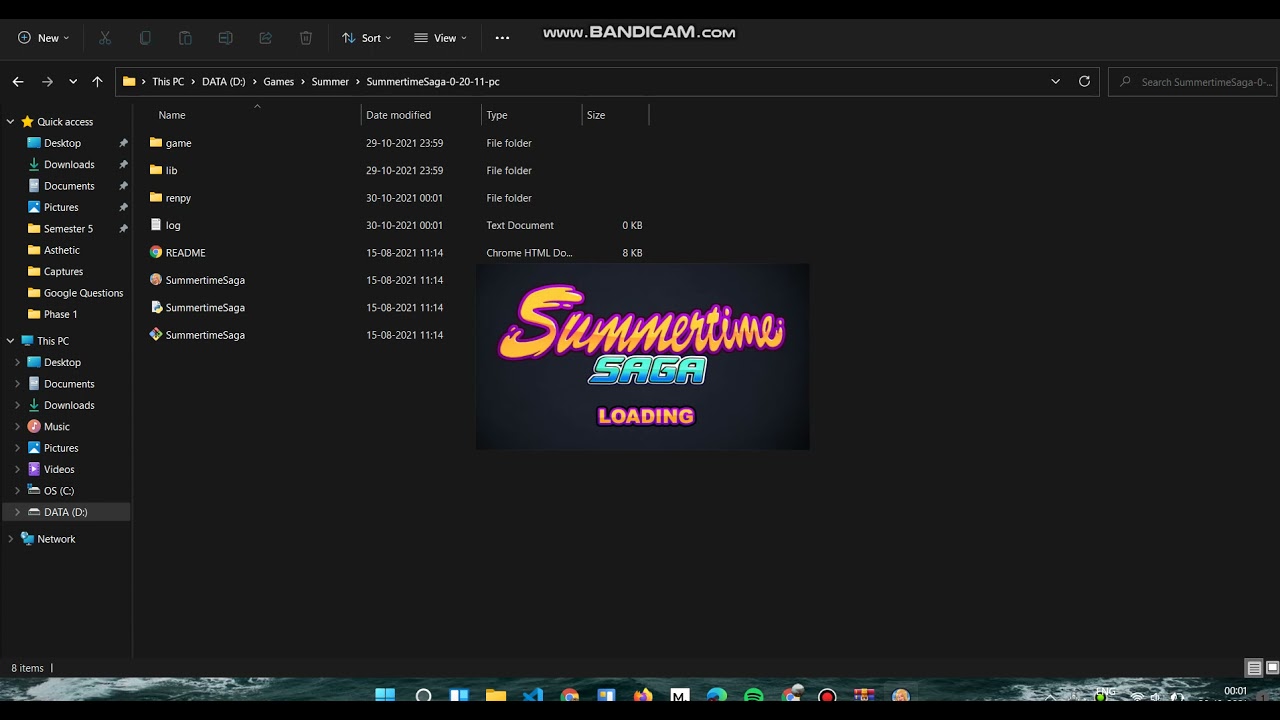Expand DATA (D:) drive node
Viewport: 1280px width, 720px height.
[x=17, y=512]
